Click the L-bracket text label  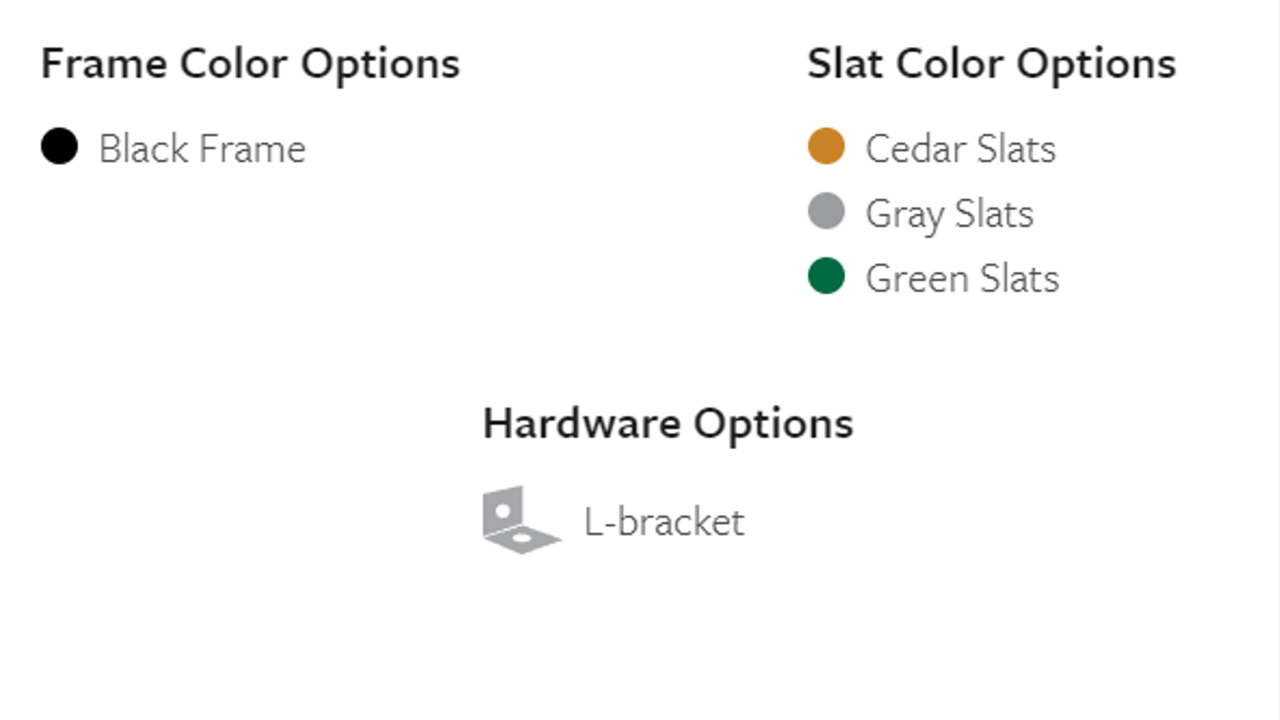(x=664, y=522)
